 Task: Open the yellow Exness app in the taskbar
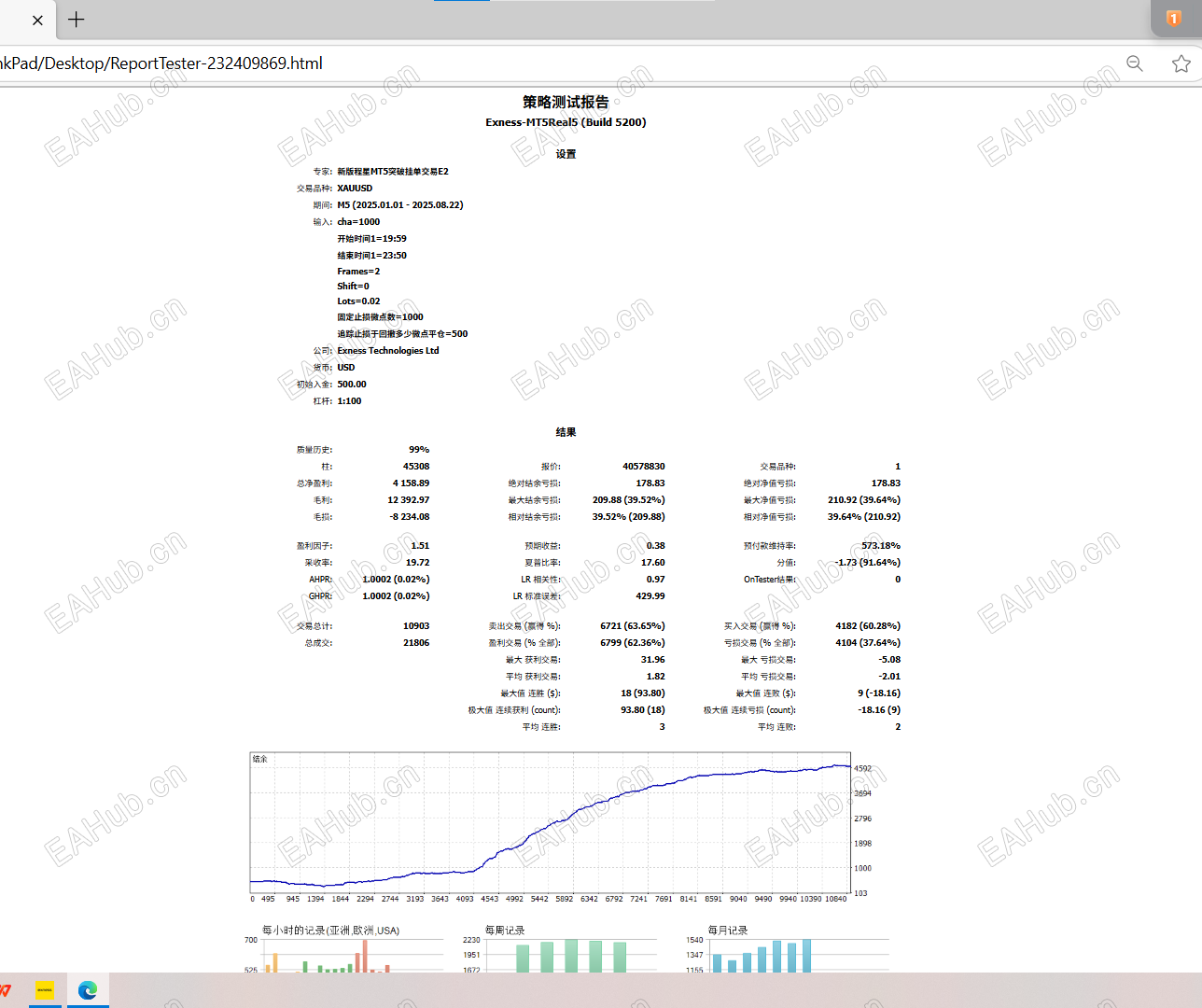(45, 990)
